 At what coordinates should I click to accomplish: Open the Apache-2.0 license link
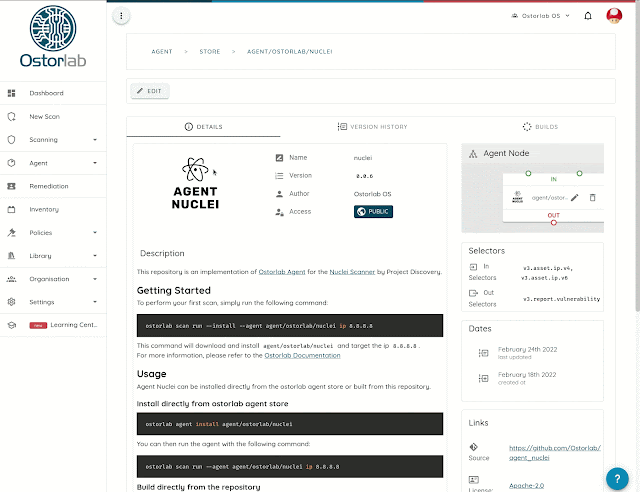pyautogui.click(x=526, y=485)
